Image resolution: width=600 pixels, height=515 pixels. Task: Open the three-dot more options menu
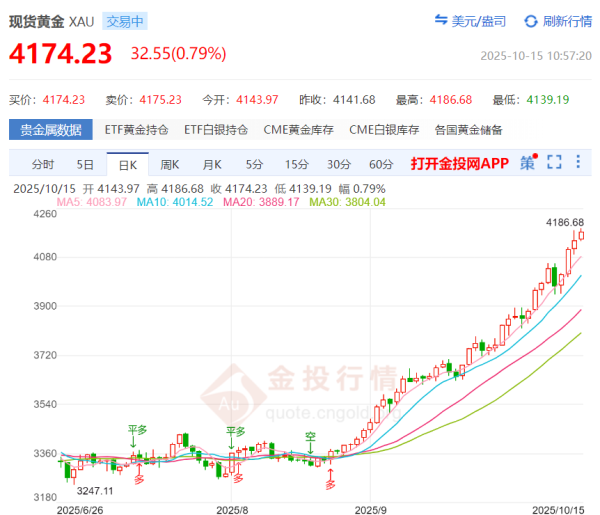579,163
